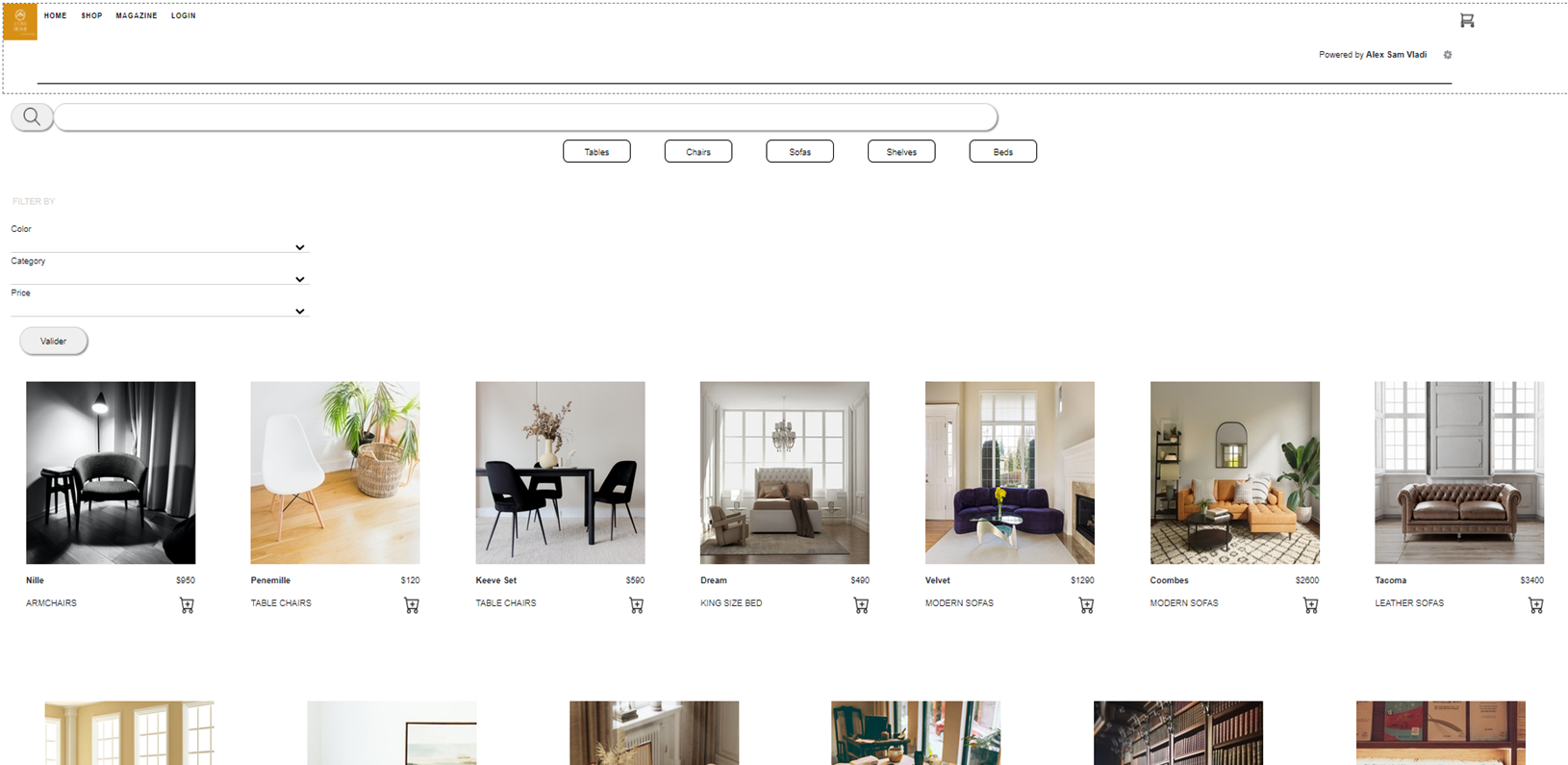Click the KING SIZE BED label

(731, 603)
